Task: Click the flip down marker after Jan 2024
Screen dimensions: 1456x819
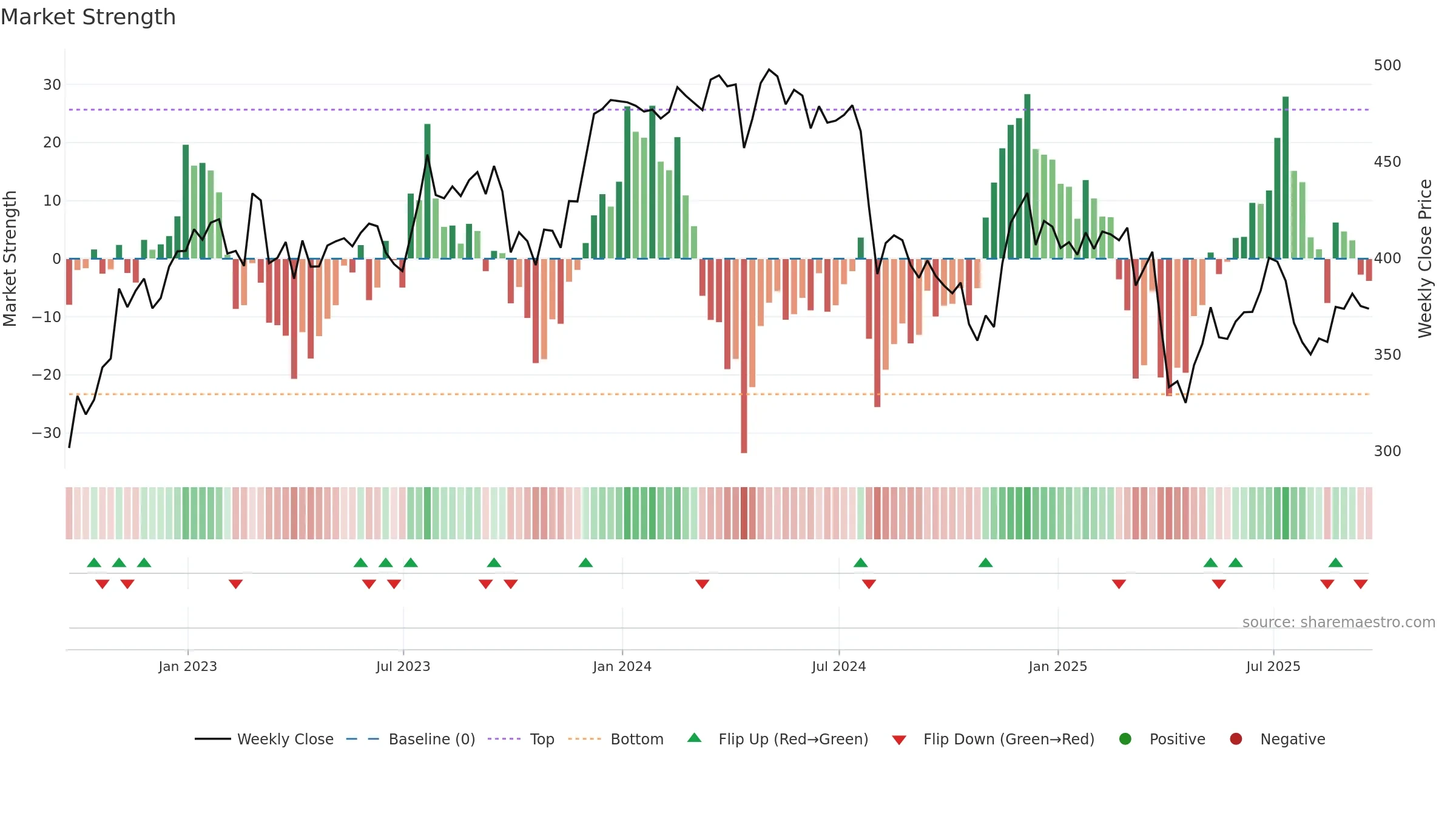Action: (702, 584)
